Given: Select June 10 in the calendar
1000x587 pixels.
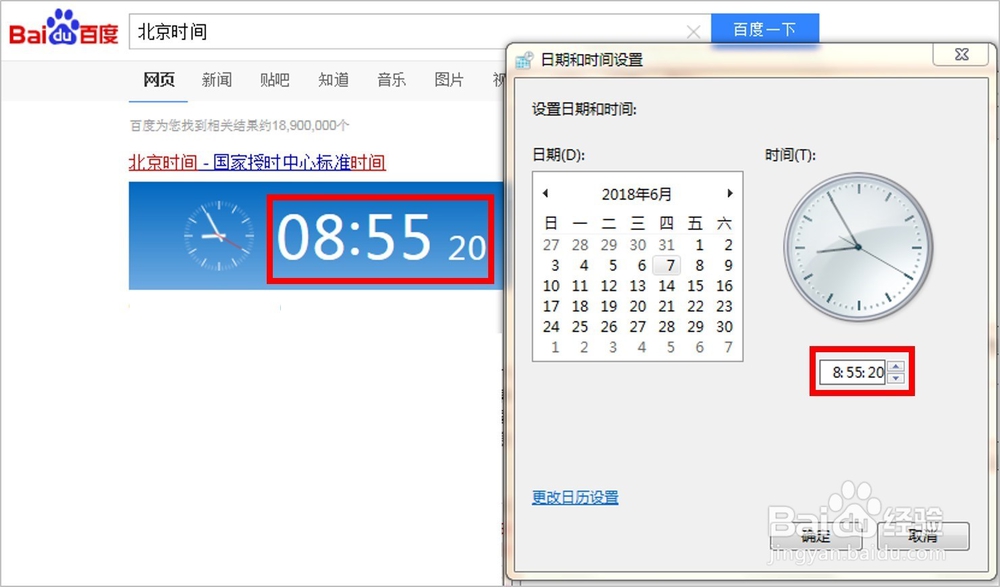Looking at the screenshot, I should click(x=551, y=286).
